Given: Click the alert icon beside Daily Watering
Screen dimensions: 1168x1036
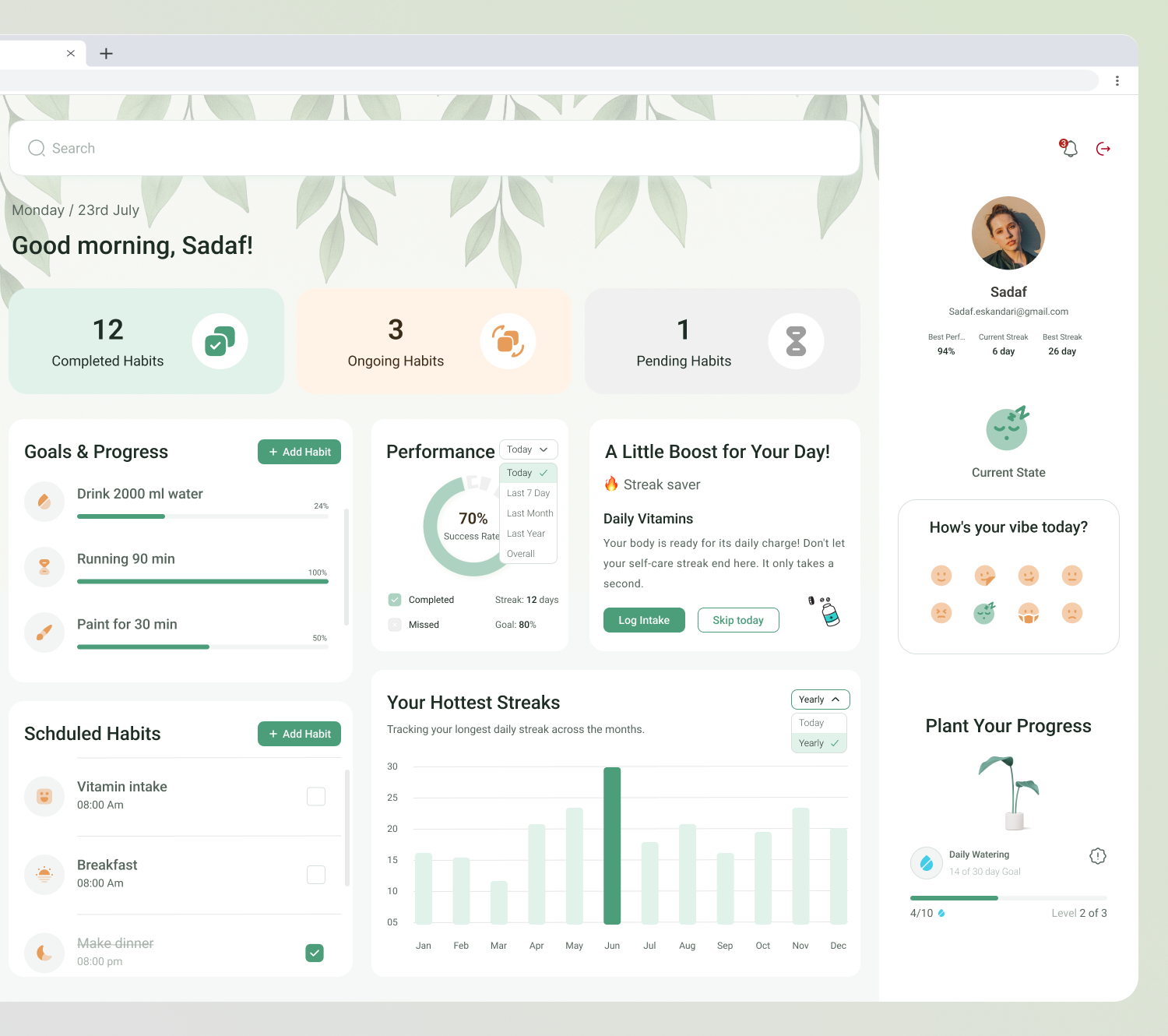Looking at the screenshot, I should click(x=1098, y=855).
